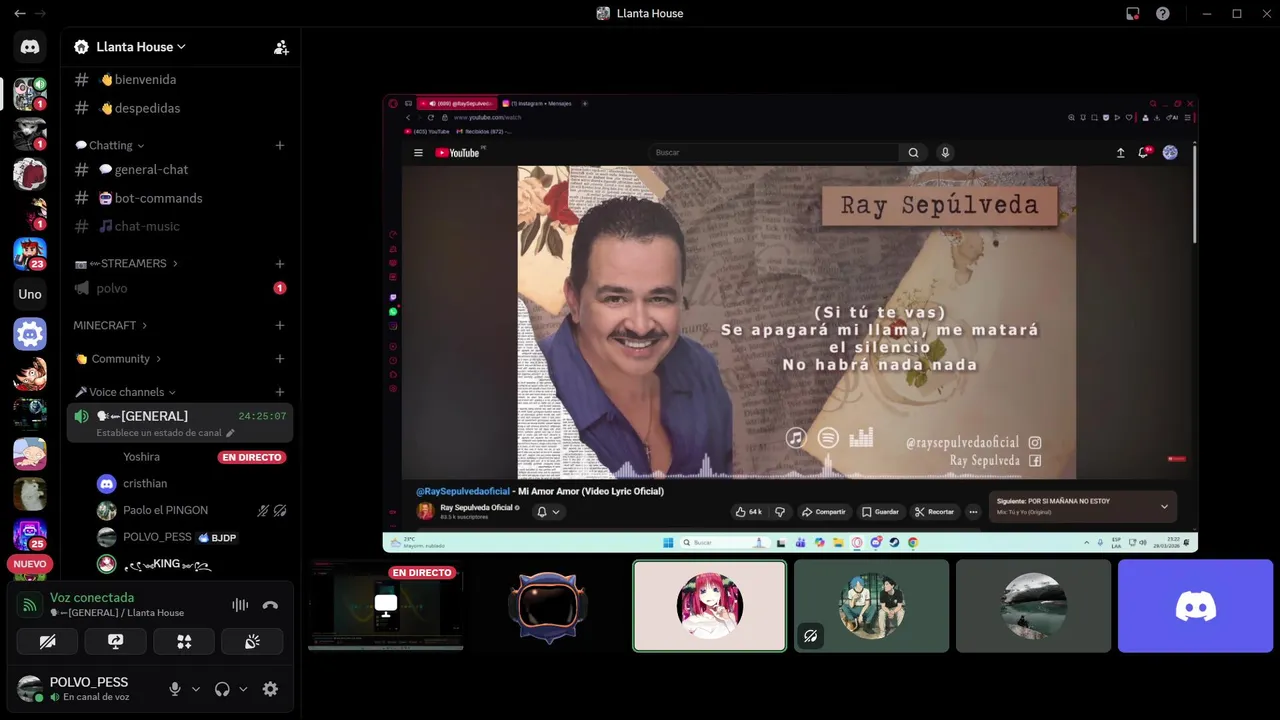Select the blurple Discord logo tile

[x=1195, y=606]
